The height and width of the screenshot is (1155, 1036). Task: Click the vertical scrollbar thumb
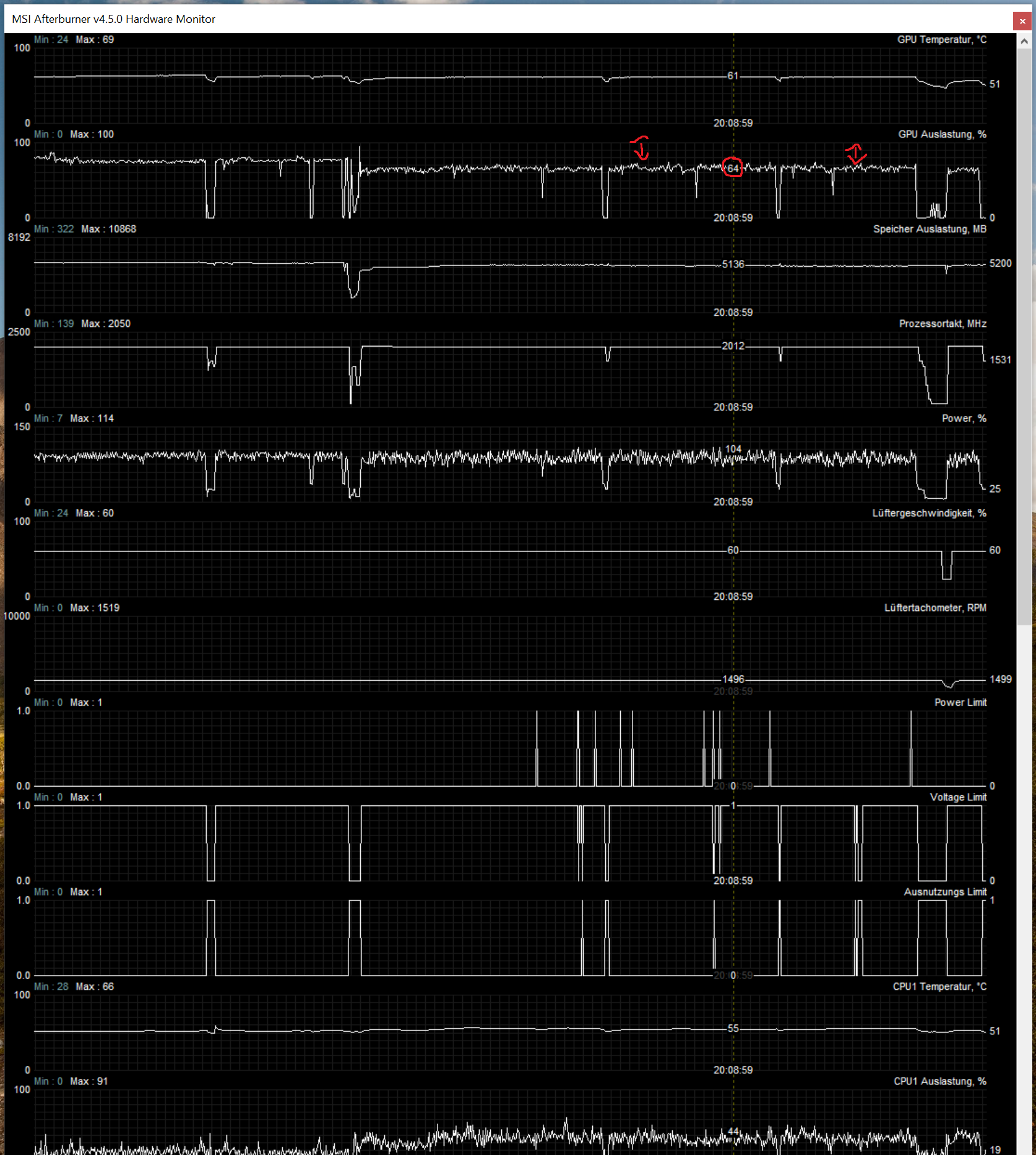pos(1024,337)
